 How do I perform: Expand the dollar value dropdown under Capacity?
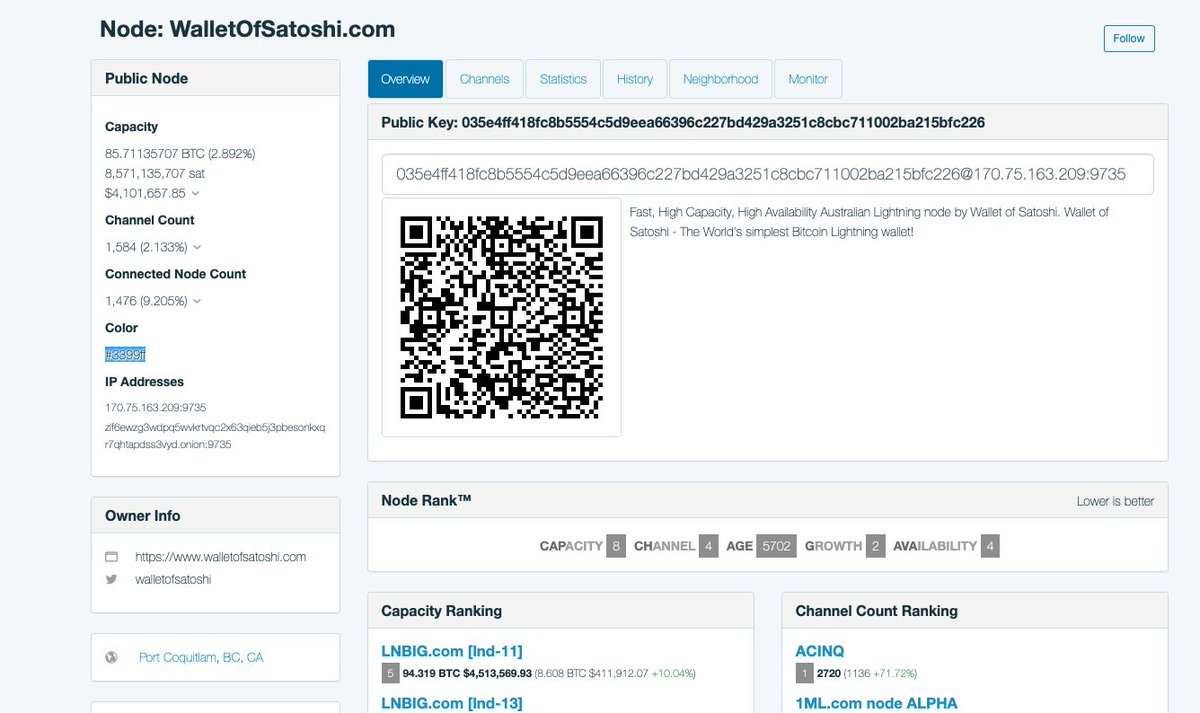(x=194, y=193)
